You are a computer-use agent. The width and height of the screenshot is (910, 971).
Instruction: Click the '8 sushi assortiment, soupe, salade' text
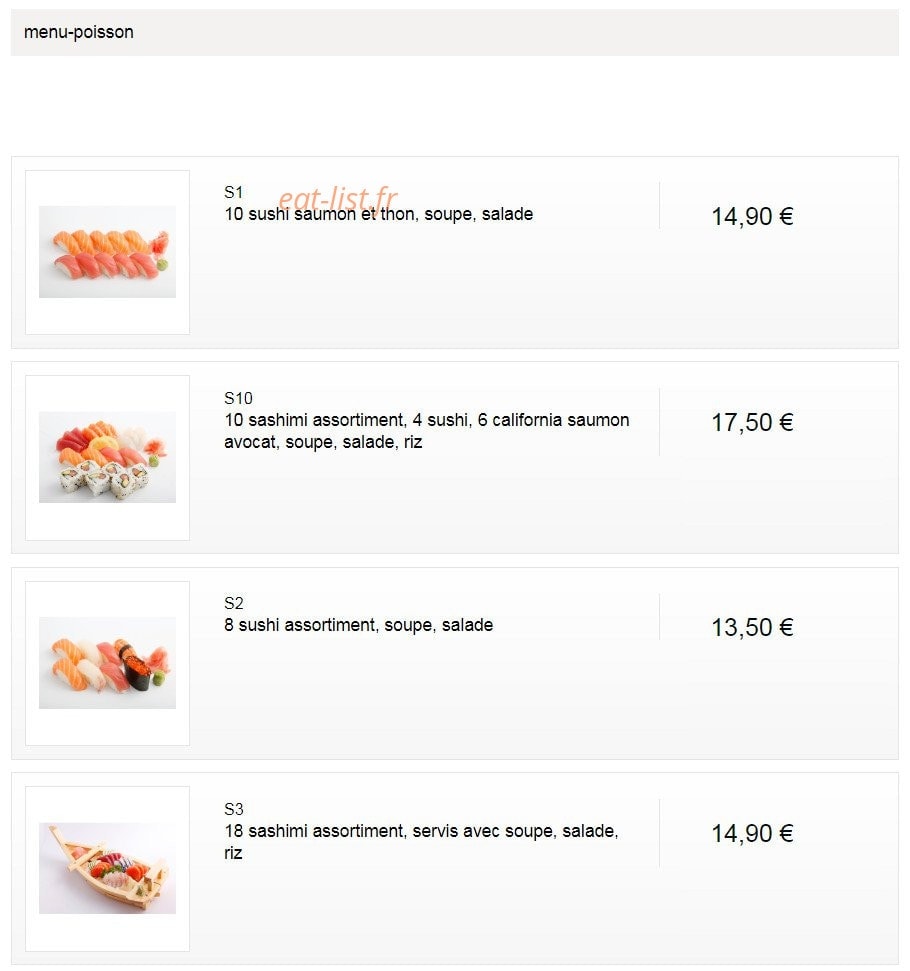(359, 625)
